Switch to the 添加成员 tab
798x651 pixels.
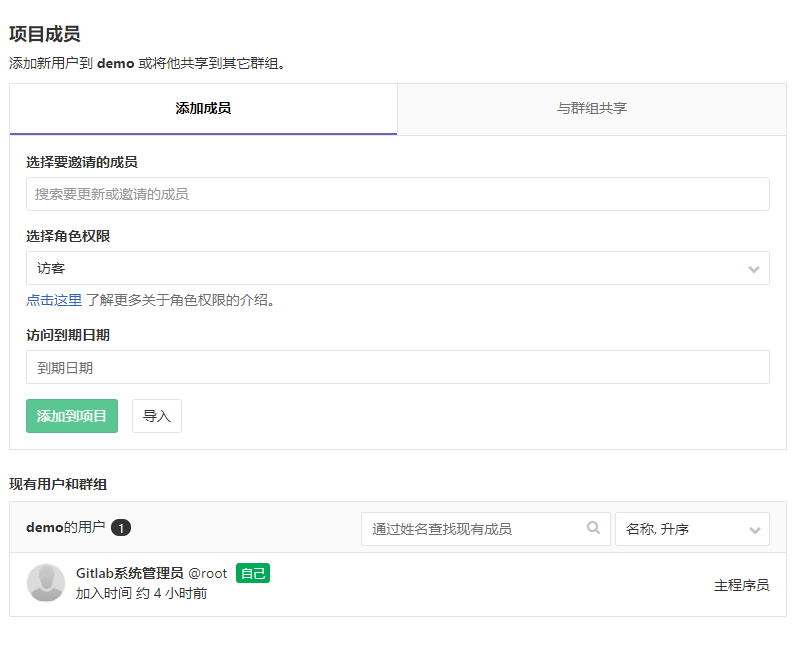tap(203, 109)
